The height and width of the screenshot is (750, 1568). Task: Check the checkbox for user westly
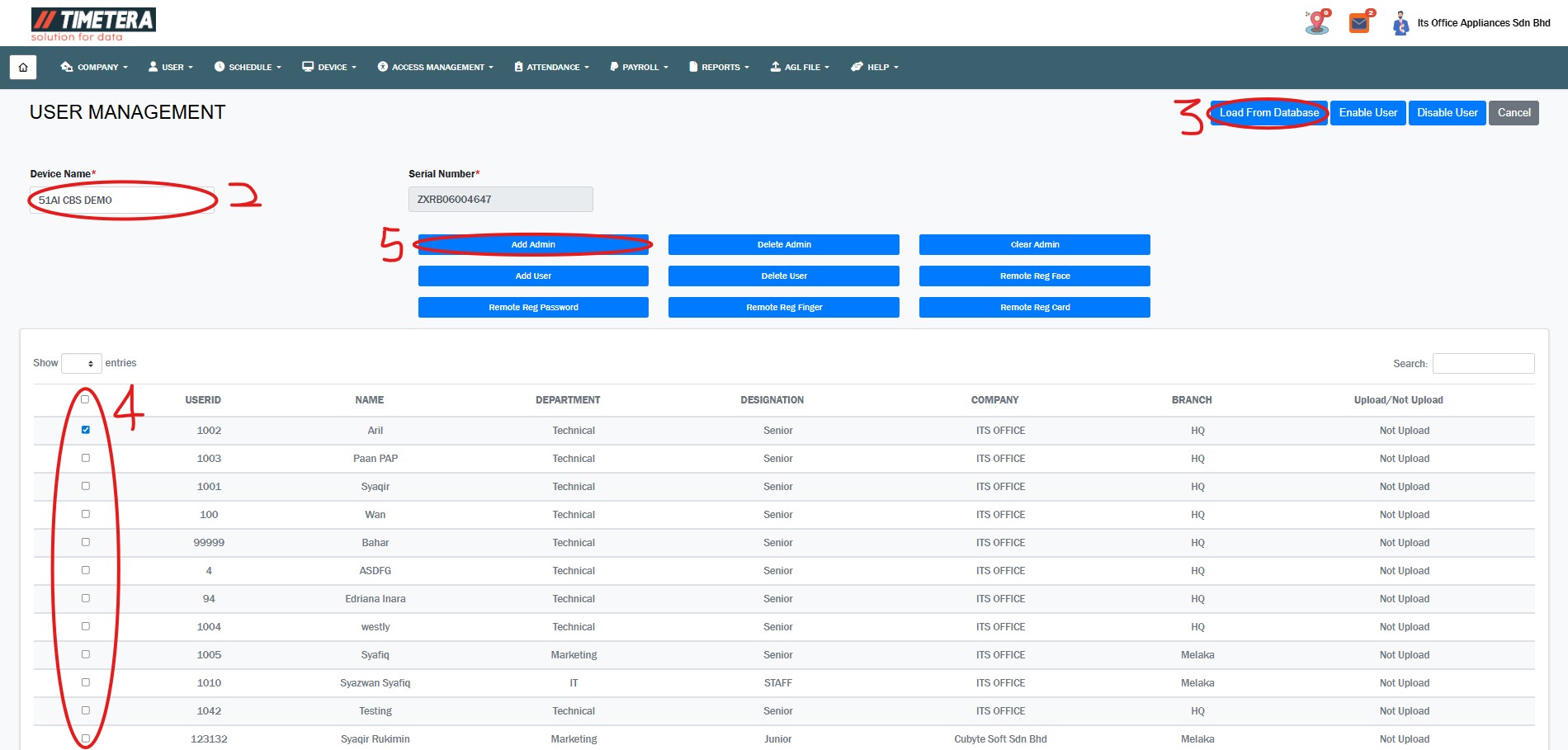tap(85, 626)
